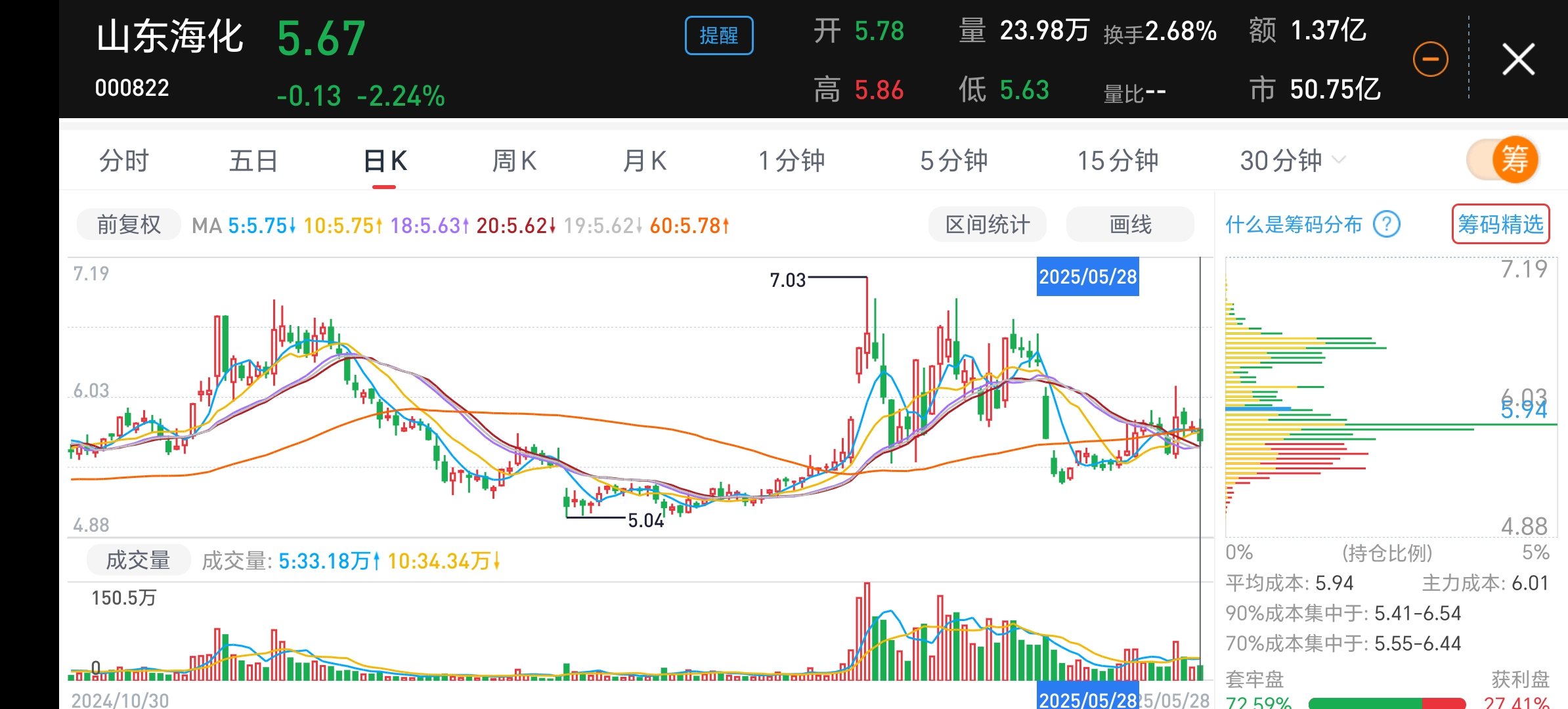Click the orange minus remove-from-watchlist icon
The width and height of the screenshot is (1568, 709).
coord(1430,60)
